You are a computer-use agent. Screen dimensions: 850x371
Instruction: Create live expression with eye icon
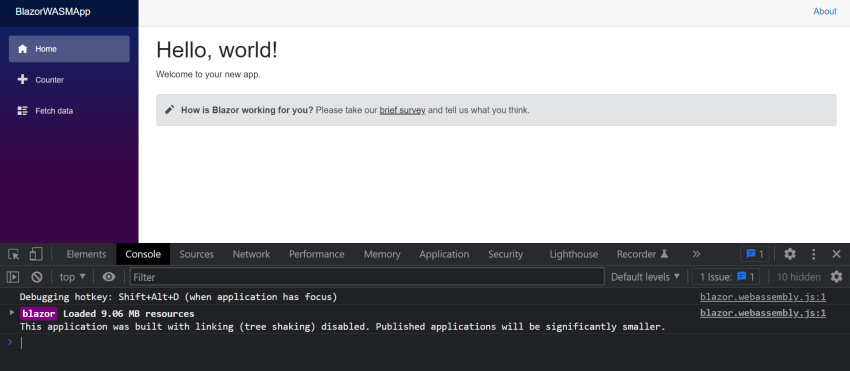pos(109,277)
